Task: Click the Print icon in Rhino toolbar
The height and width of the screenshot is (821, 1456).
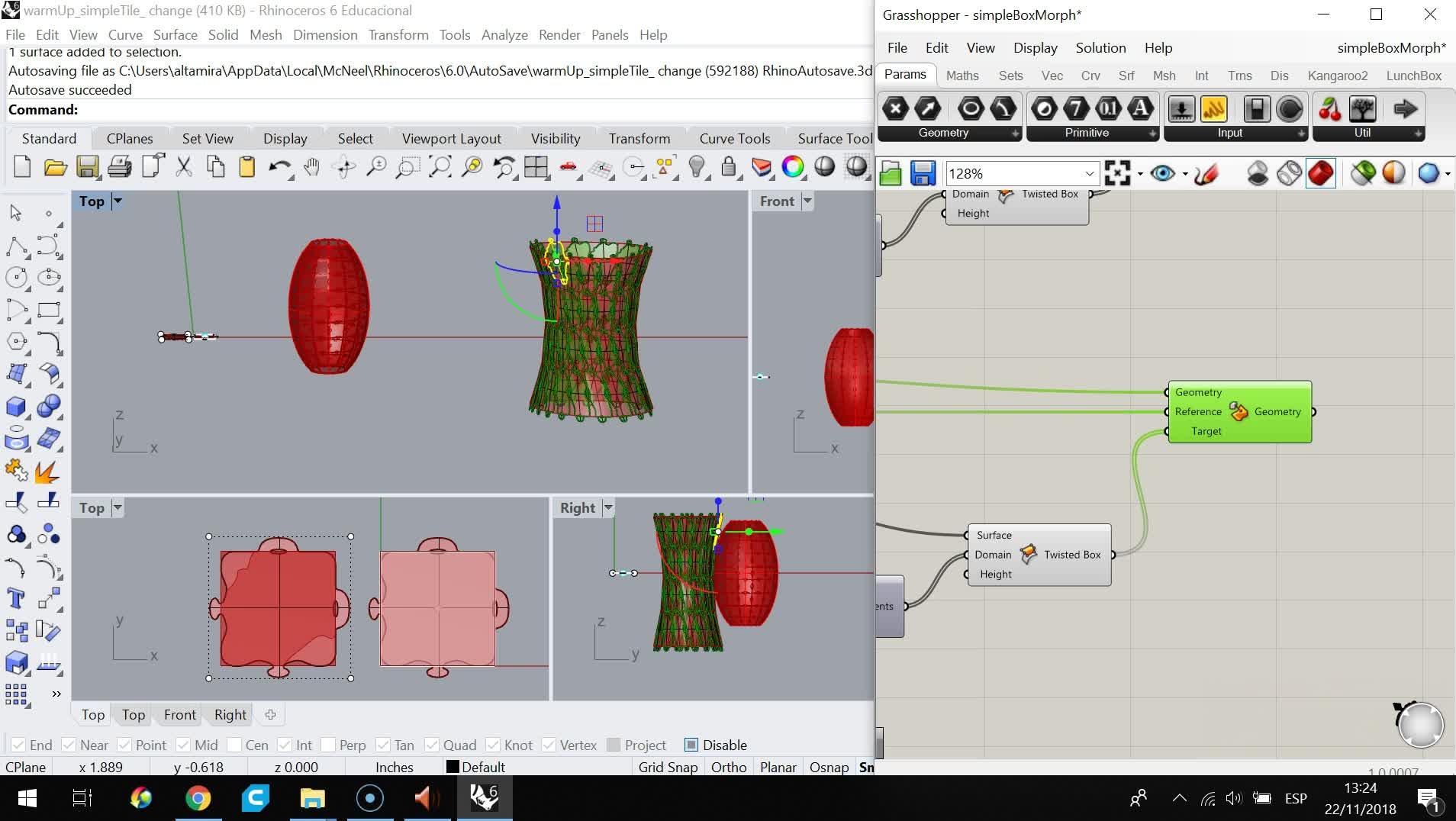Action: tap(119, 167)
